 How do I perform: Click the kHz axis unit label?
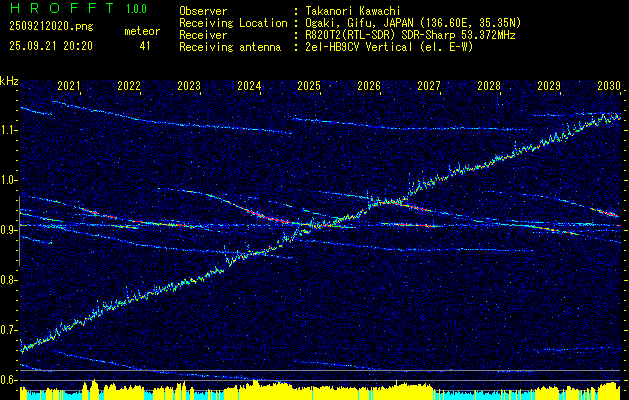click(9, 81)
